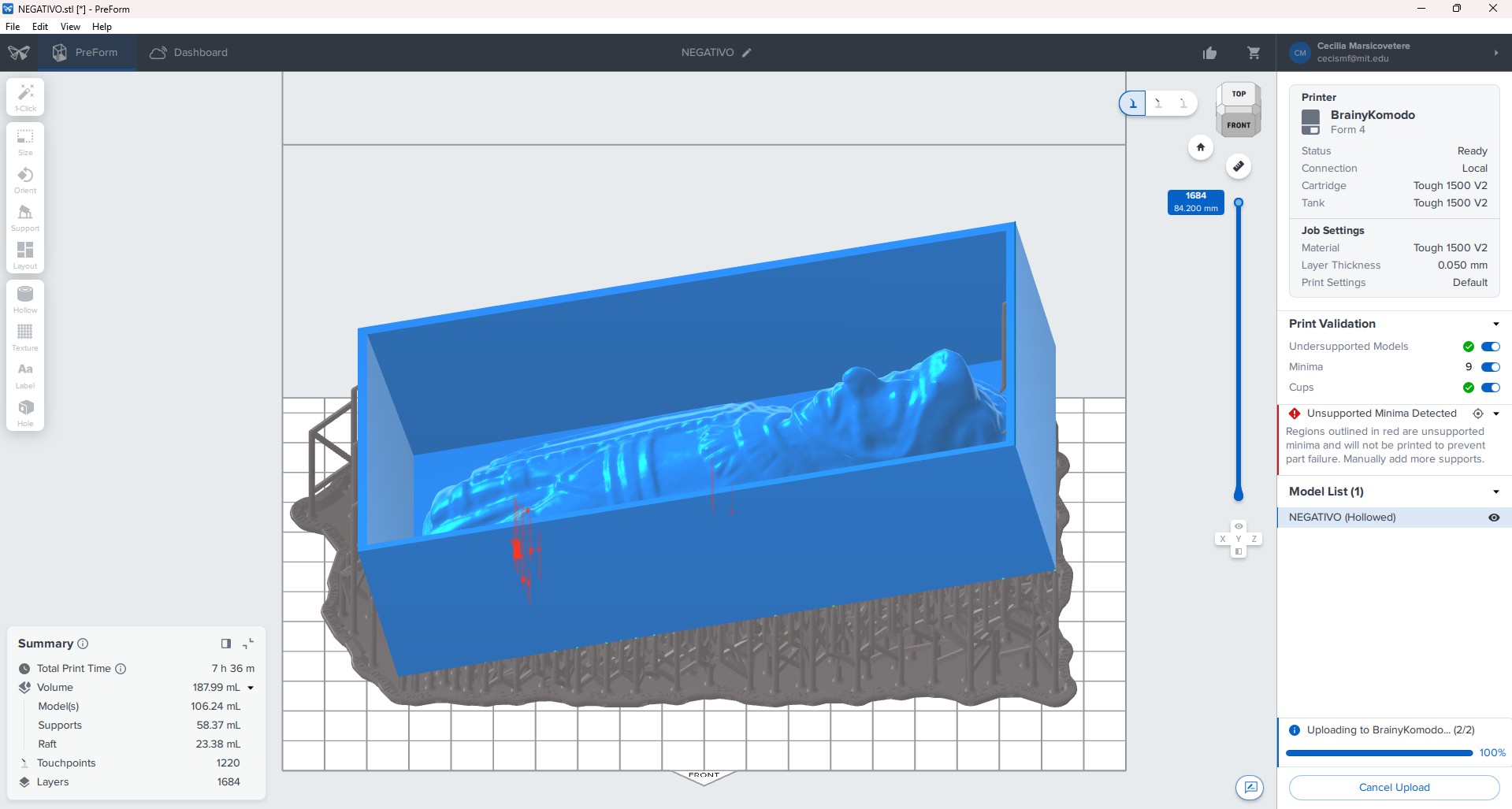This screenshot has width=1512, height=809.
Task: Open the File menu
Action: 13,26
